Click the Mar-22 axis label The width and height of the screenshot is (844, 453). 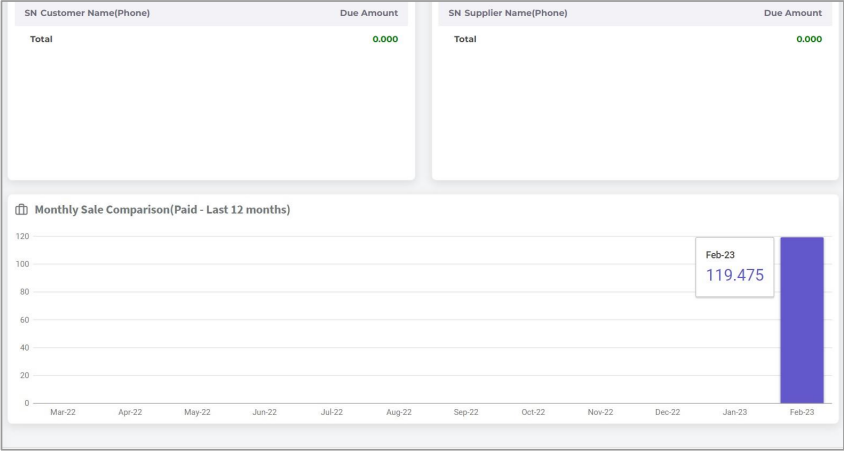[63, 412]
